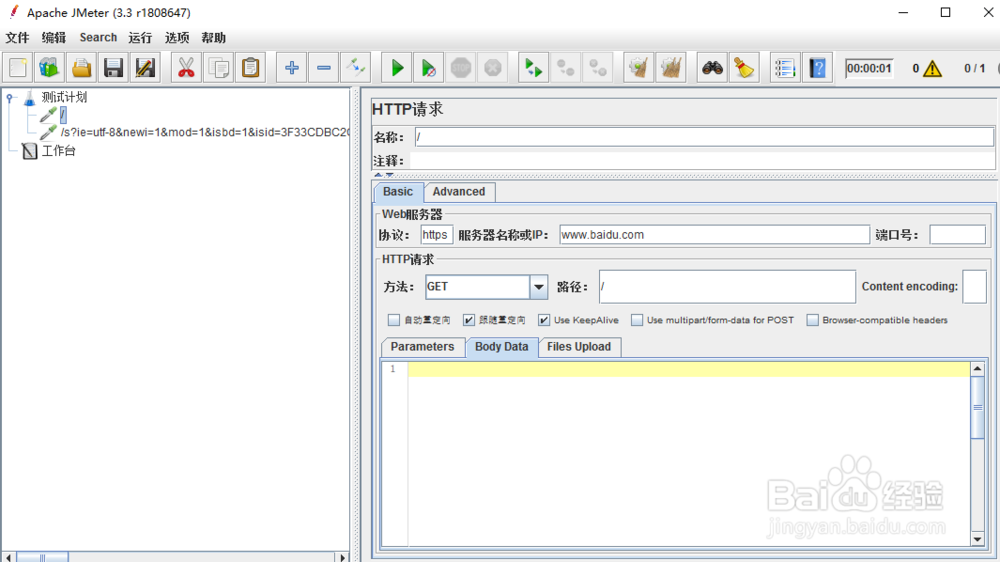The height and width of the screenshot is (562, 1000).
Task: Open the 文件 menu
Action: tap(17, 38)
